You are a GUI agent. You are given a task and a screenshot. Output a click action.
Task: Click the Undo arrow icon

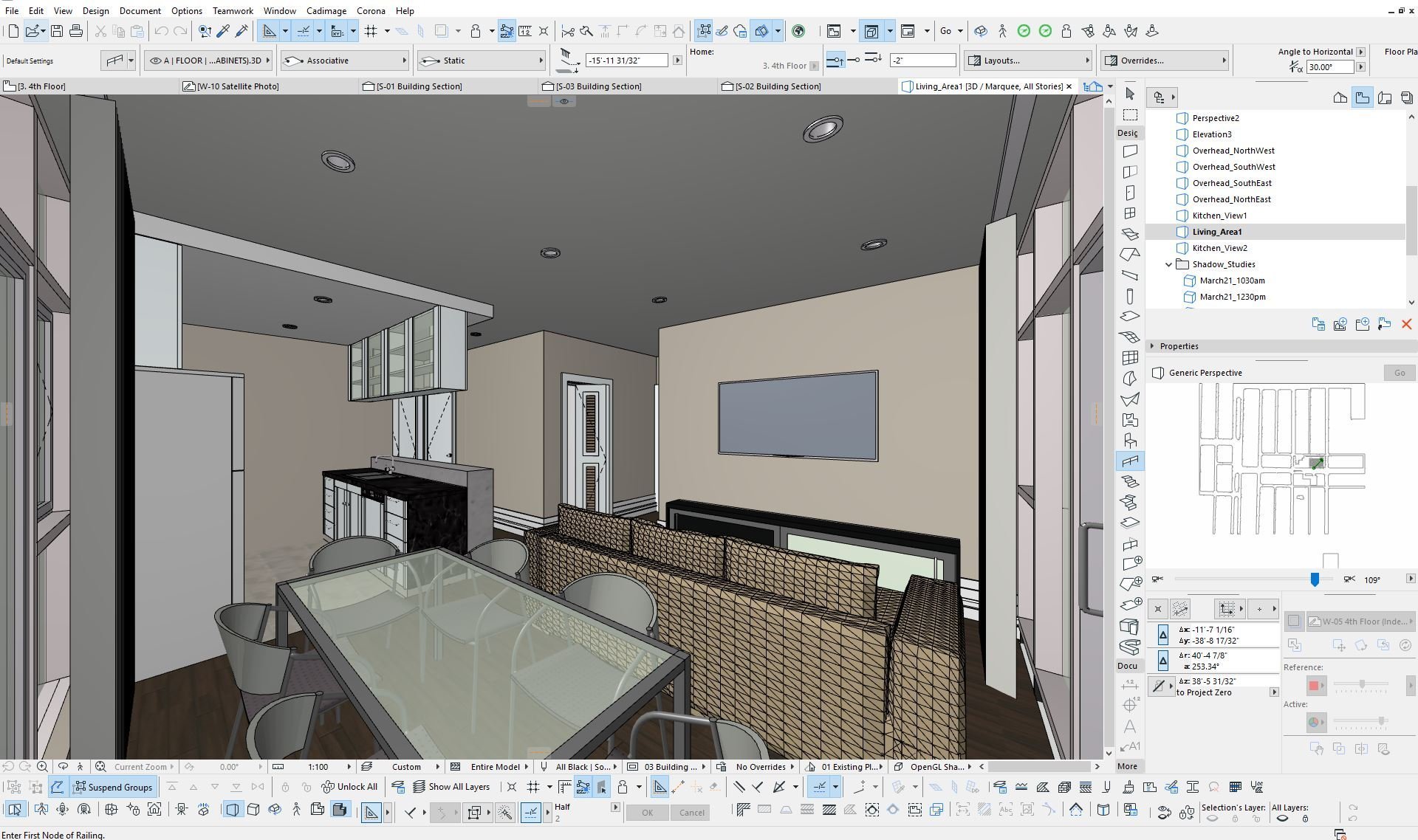(x=161, y=31)
